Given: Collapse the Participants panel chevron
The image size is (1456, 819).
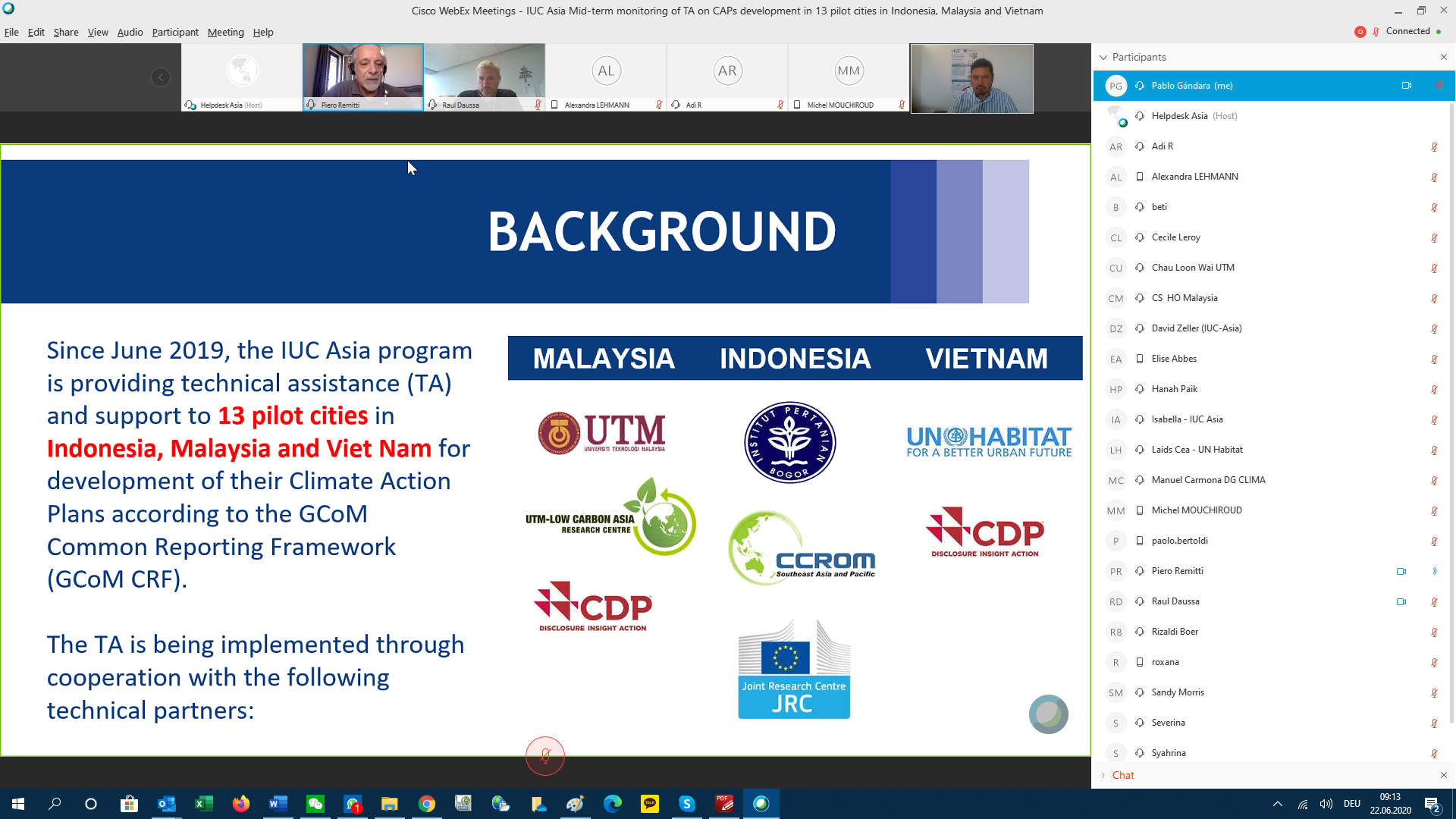Looking at the screenshot, I should (1103, 57).
